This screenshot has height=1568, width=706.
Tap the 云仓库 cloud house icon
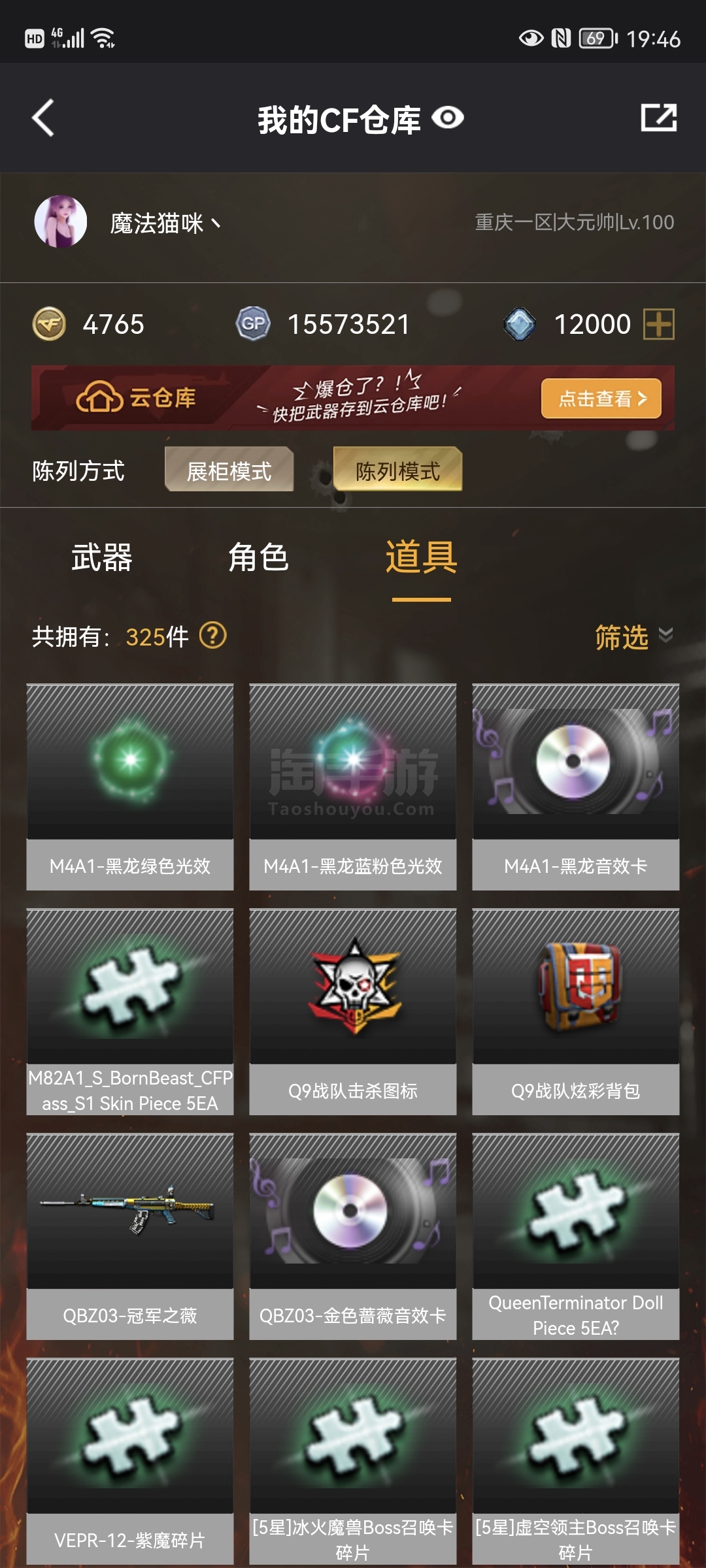click(99, 397)
